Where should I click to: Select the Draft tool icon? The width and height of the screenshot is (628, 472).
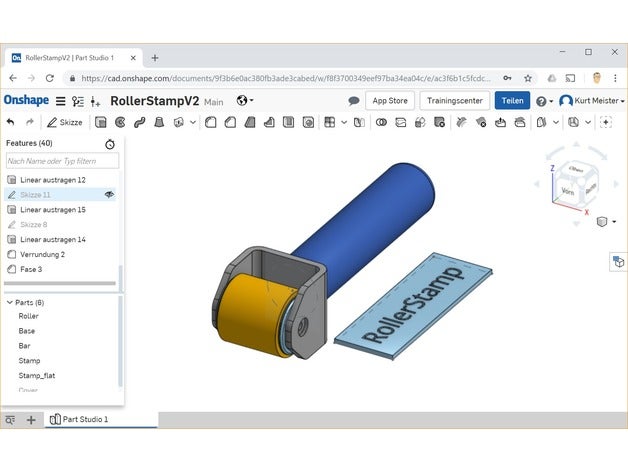click(250, 122)
